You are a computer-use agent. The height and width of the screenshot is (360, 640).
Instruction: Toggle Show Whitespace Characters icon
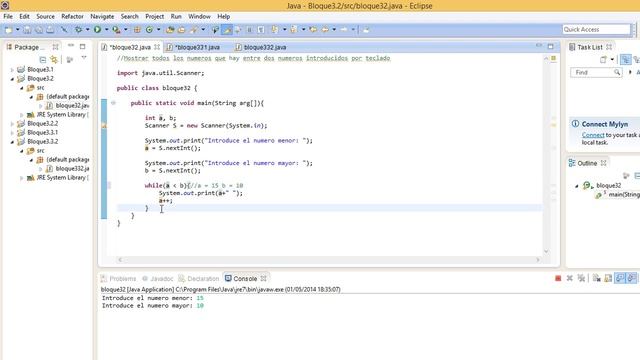[261, 30]
